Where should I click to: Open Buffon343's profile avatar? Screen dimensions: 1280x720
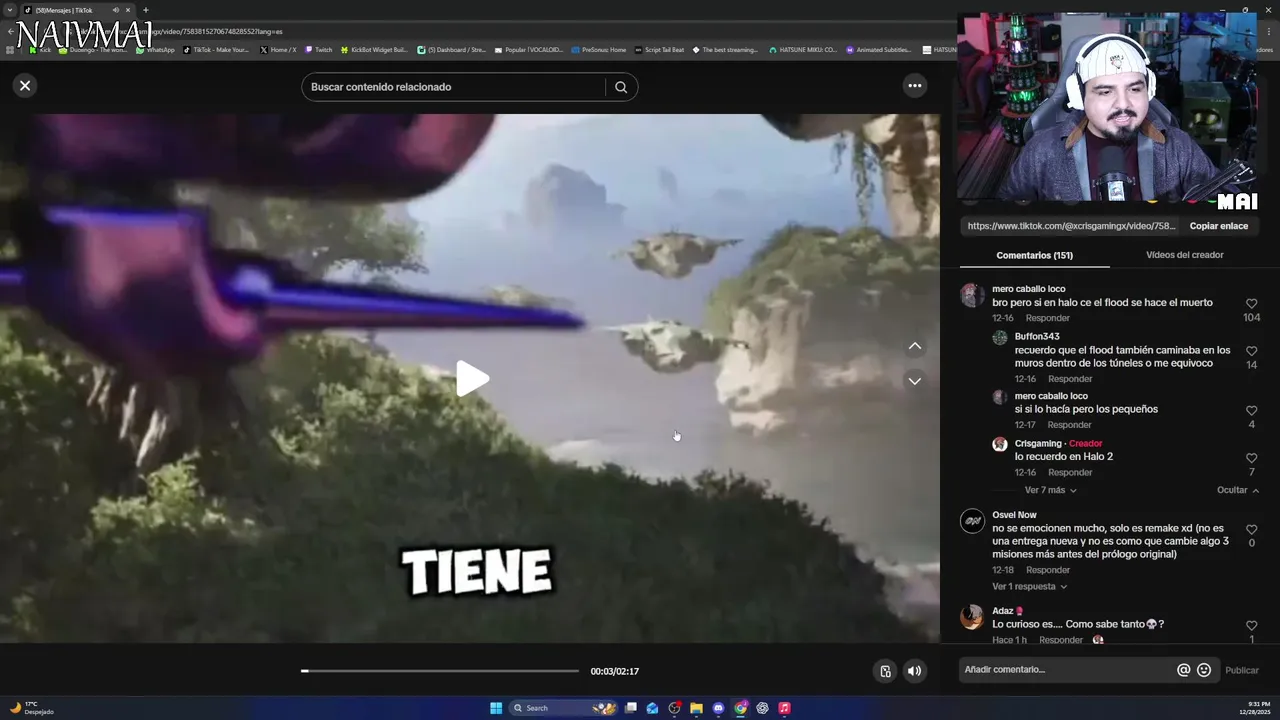pos(999,338)
